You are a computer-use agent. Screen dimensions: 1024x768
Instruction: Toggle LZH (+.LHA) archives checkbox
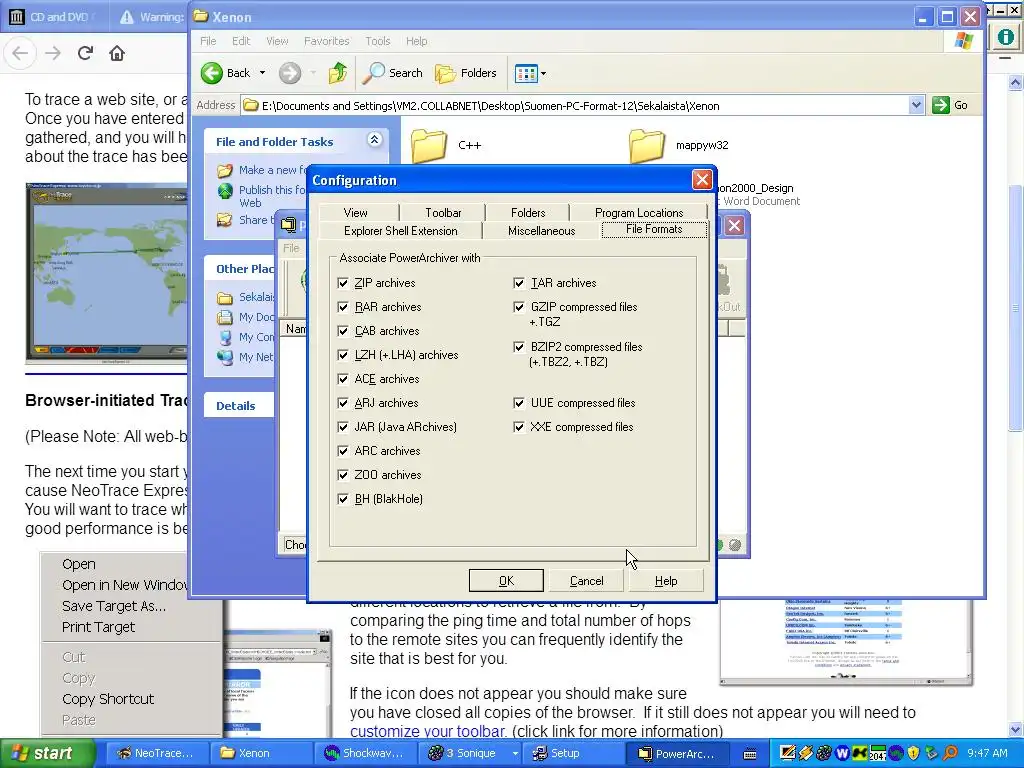click(x=343, y=355)
